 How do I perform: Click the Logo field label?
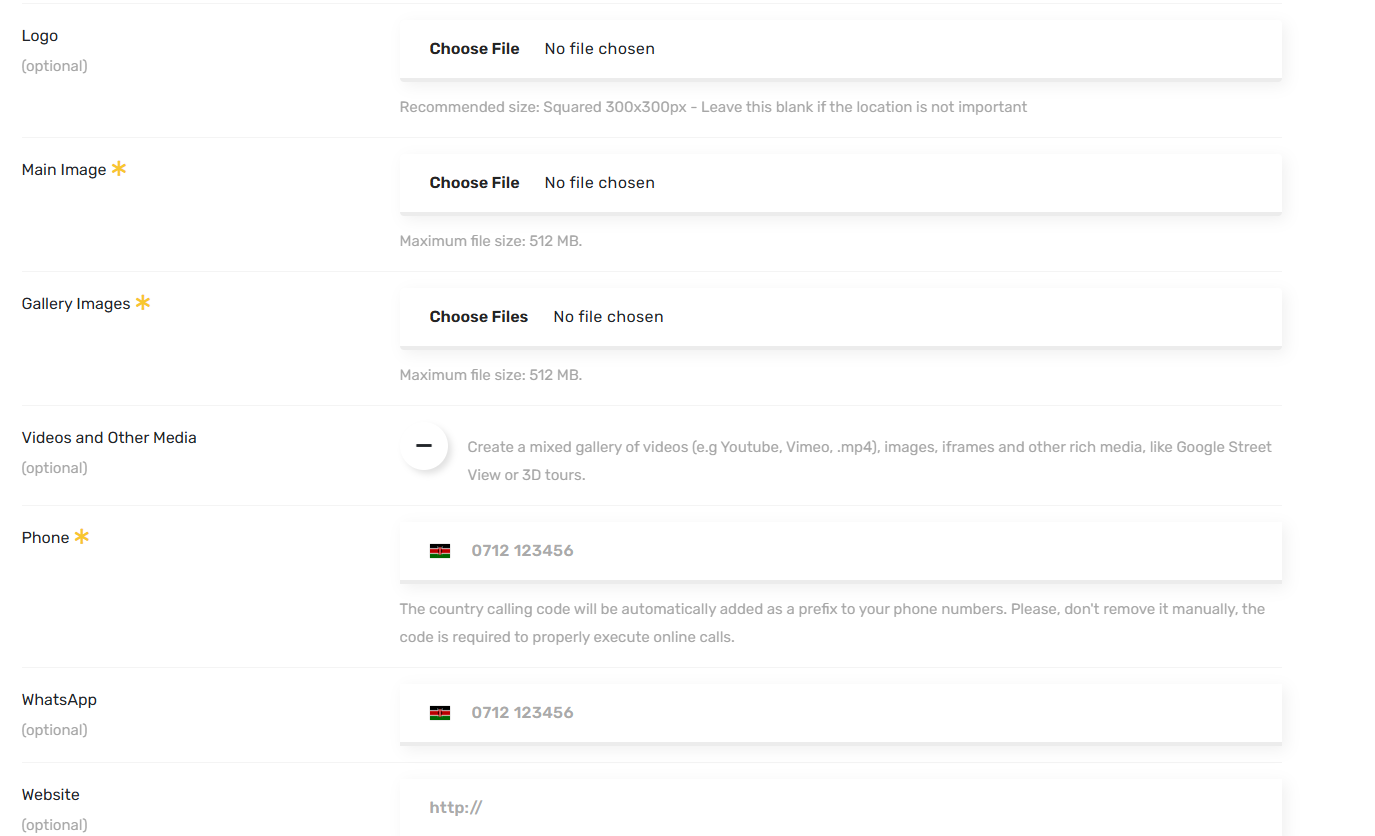[x=40, y=36]
